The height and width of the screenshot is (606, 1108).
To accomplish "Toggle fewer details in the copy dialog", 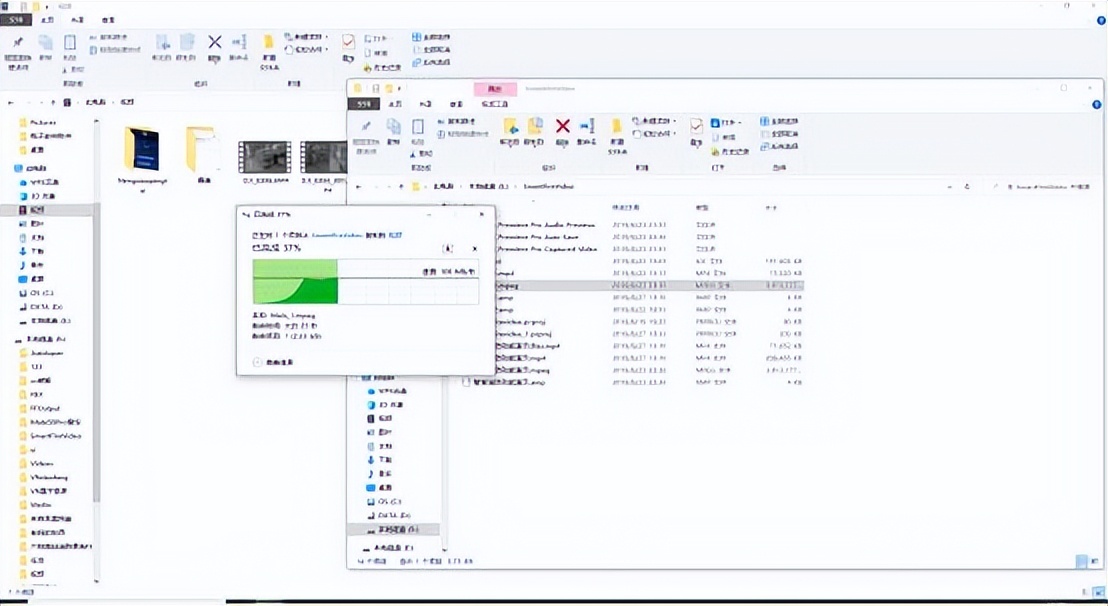I will point(258,363).
